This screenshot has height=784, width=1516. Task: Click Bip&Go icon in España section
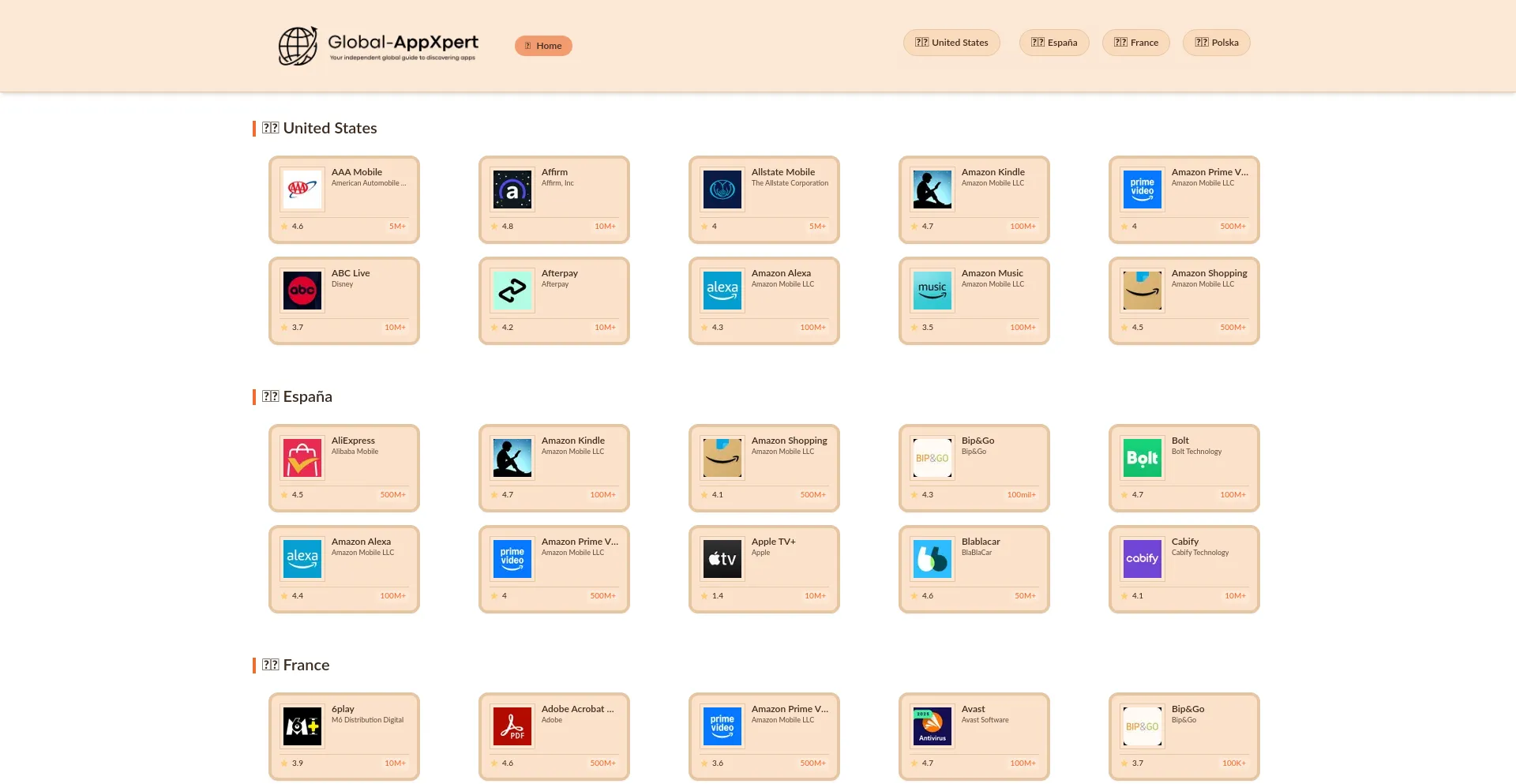[x=932, y=458]
